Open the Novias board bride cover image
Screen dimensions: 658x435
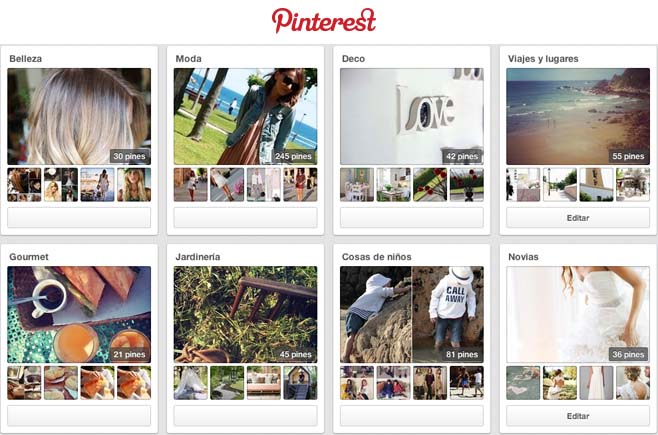click(578, 314)
